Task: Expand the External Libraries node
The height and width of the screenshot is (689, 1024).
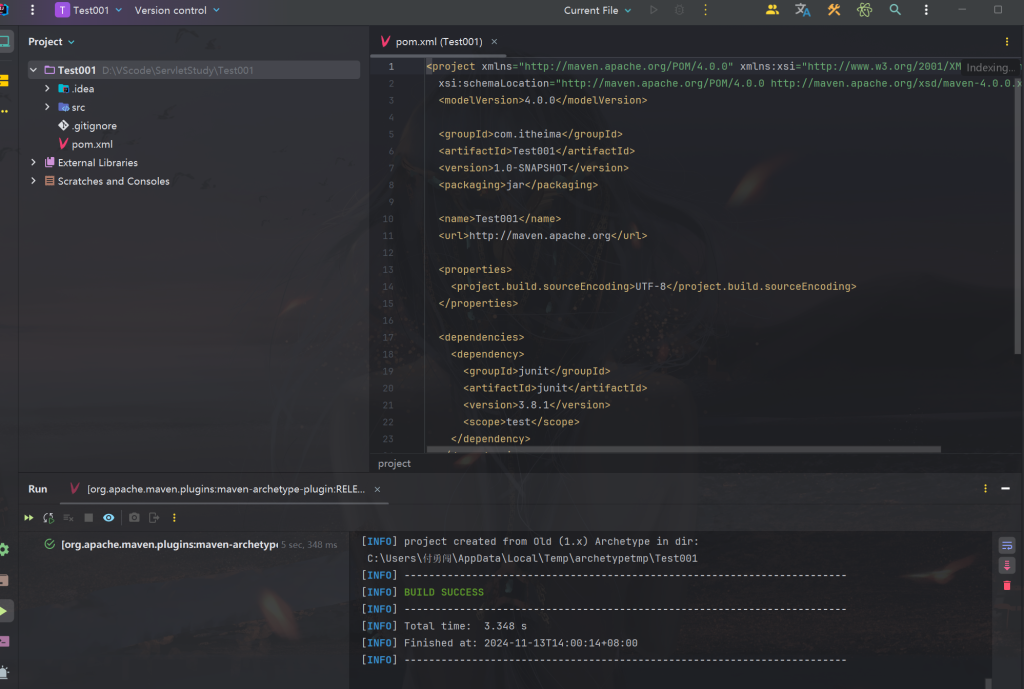Action: tap(34, 163)
